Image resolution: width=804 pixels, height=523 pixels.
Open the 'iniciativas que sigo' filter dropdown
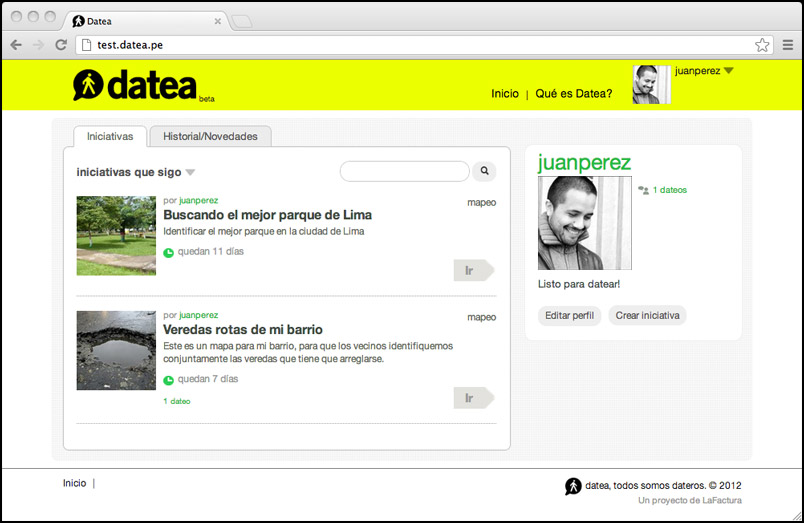tap(190, 172)
